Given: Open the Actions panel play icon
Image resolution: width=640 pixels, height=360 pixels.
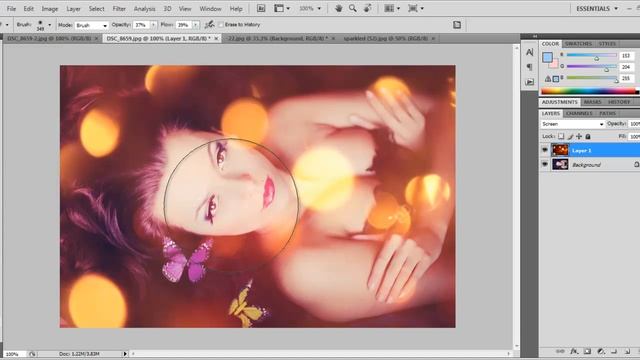Looking at the screenshot, I should (530, 82).
